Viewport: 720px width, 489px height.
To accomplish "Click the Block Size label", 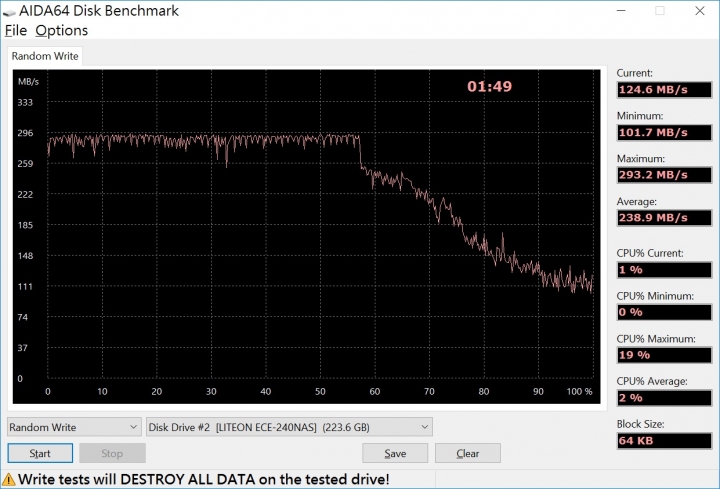I will pos(640,424).
